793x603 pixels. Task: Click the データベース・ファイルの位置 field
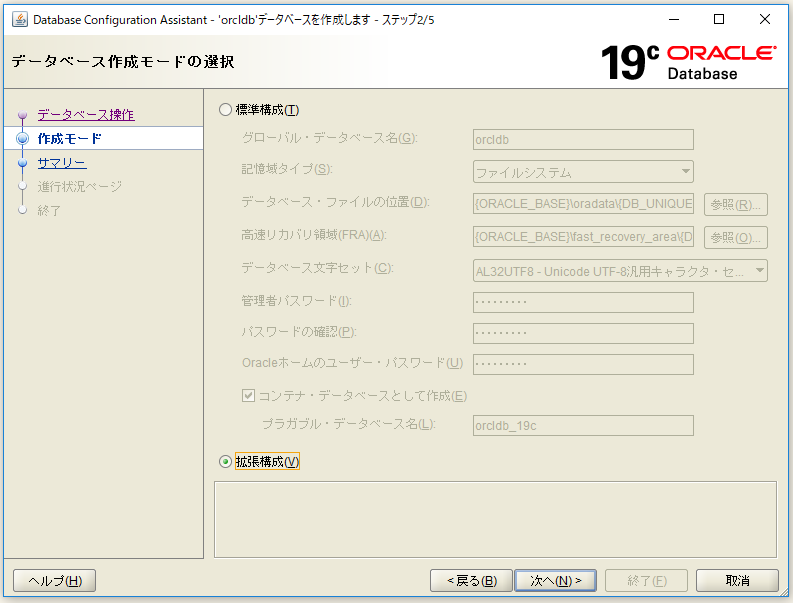[x=583, y=204]
